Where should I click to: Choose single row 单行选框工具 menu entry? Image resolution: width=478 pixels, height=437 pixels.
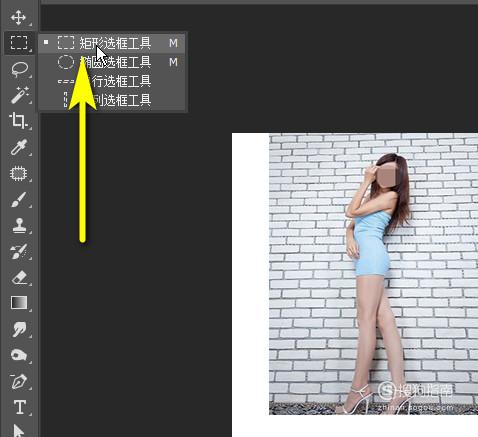[112, 81]
